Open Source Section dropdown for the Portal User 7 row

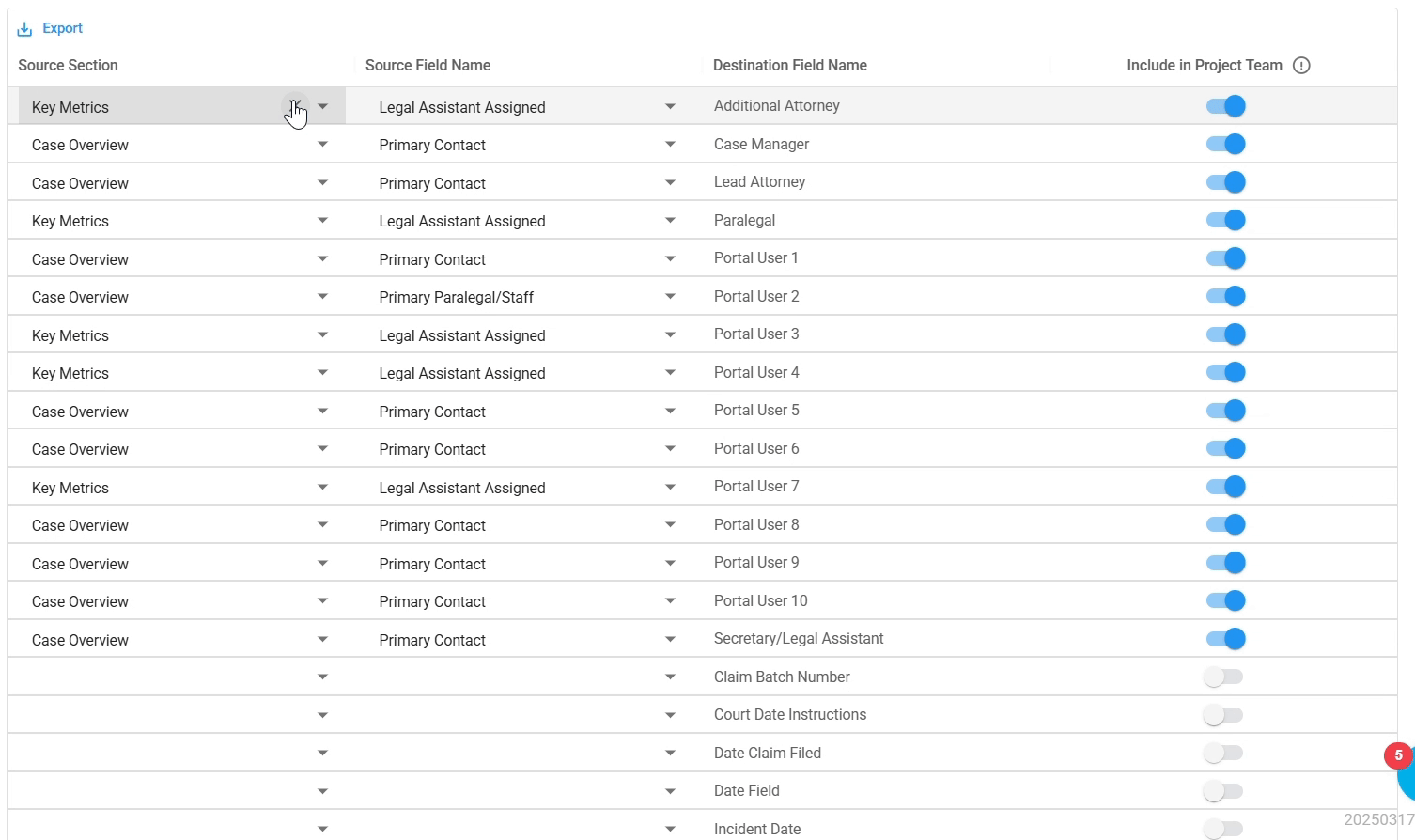pos(323,487)
